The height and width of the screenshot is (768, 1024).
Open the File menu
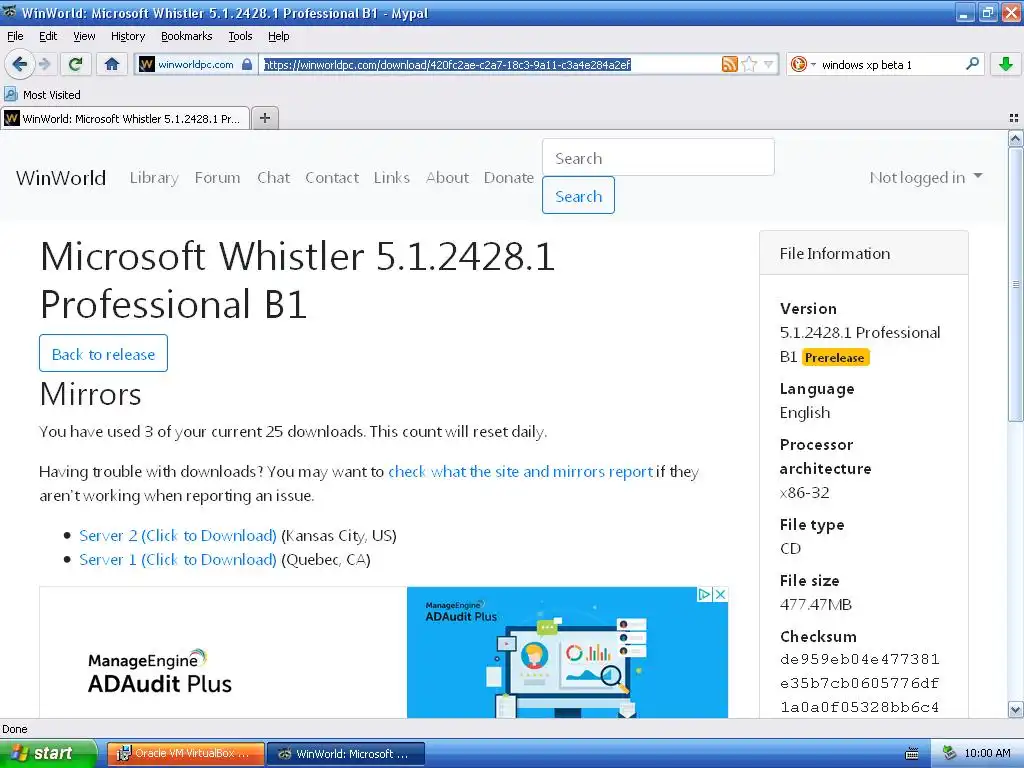[x=15, y=36]
